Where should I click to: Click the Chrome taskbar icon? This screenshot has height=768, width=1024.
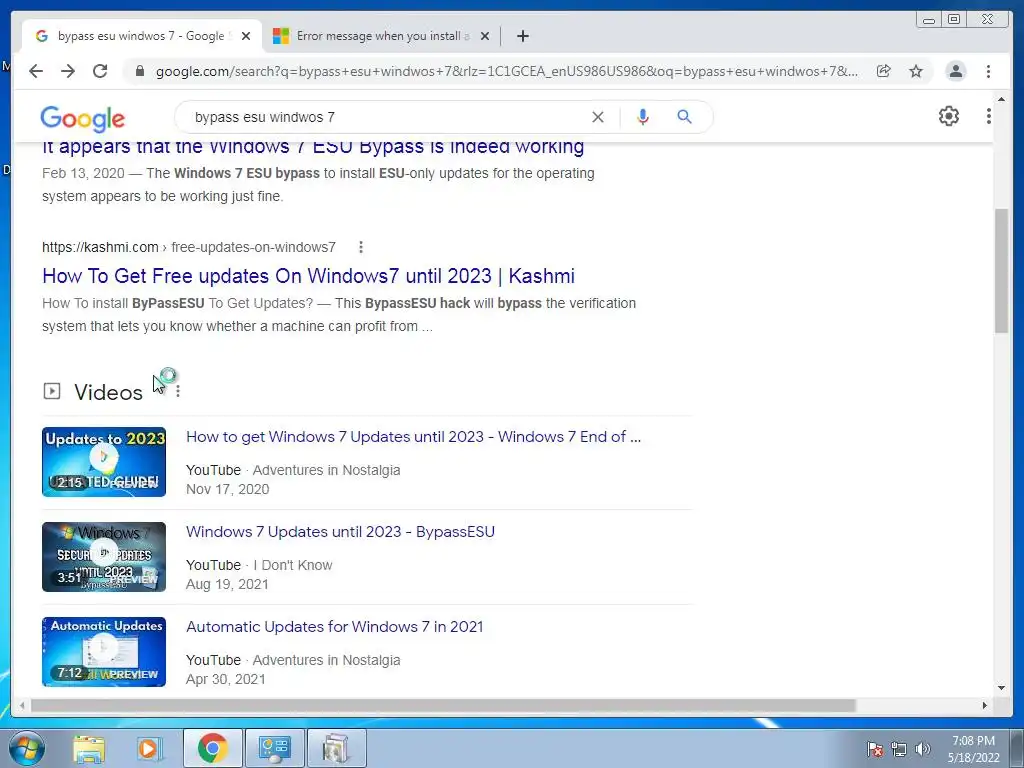pyautogui.click(x=212, y=748)
